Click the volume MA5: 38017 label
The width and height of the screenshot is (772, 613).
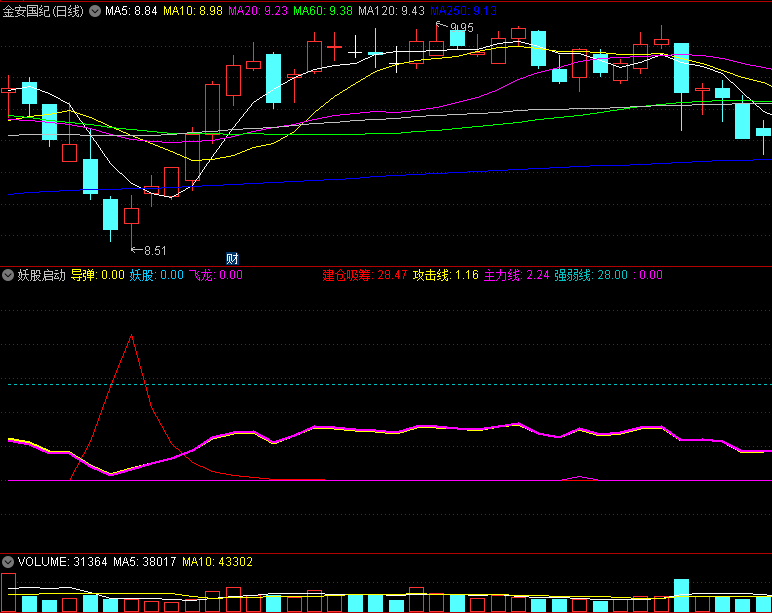(x=145, y=561)
